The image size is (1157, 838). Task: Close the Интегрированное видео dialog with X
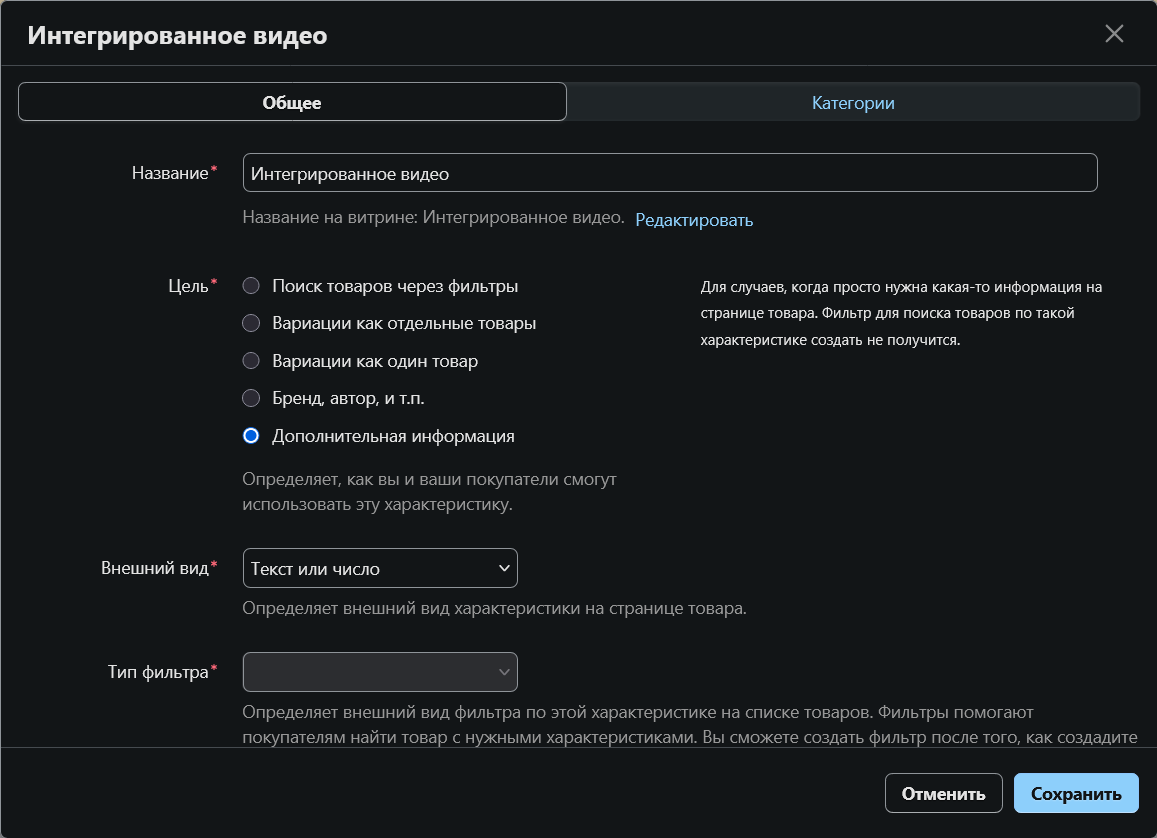[1114, 34]
